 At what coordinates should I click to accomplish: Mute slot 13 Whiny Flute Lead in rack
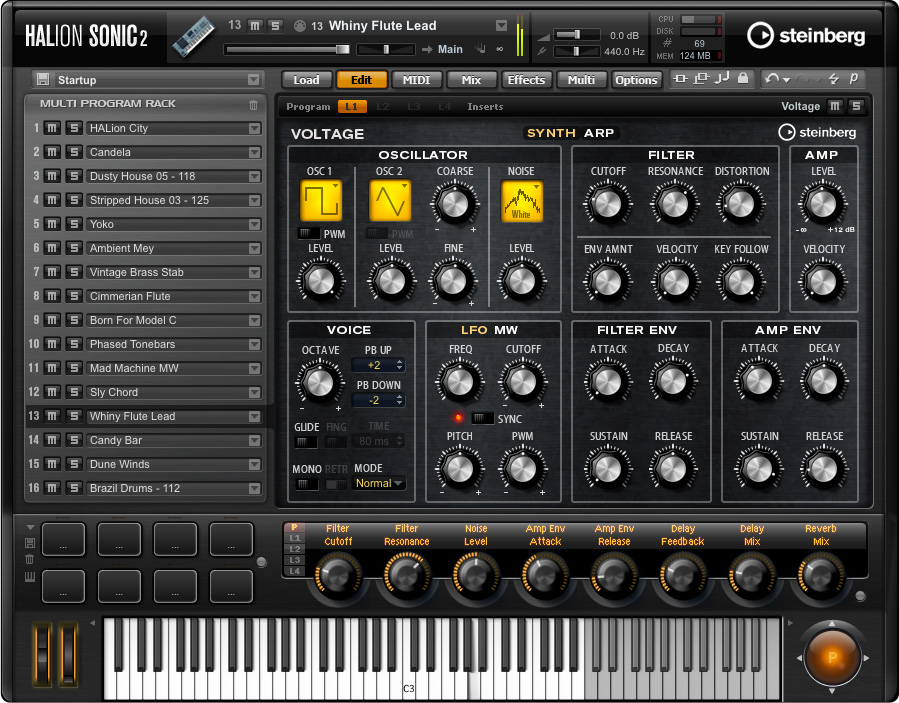point(52,416)
